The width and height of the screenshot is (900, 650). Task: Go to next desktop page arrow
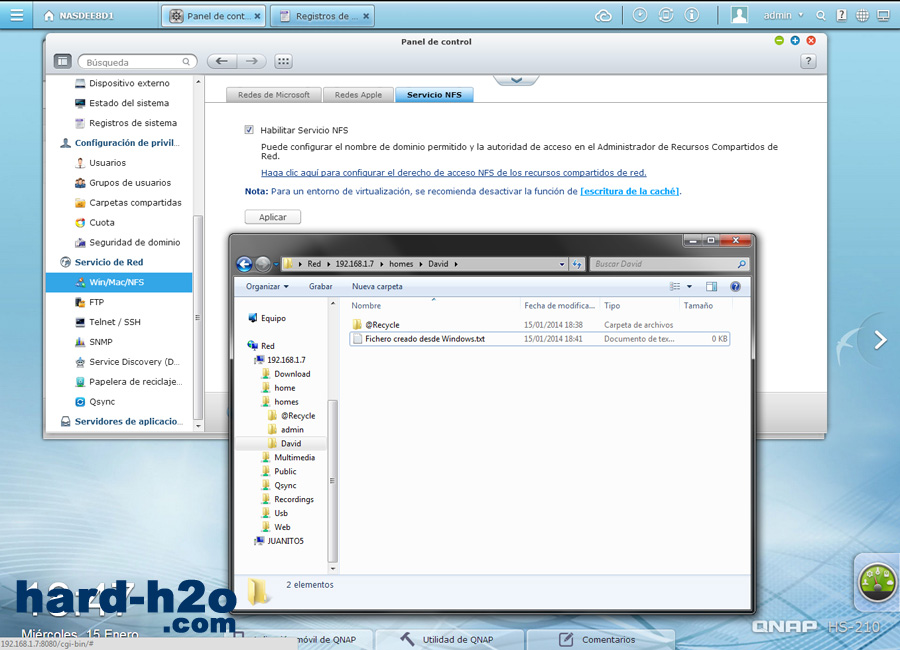[x=880, y=341]
